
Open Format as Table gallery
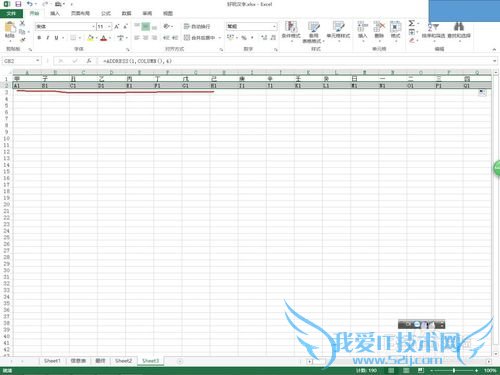click(313, 32)
